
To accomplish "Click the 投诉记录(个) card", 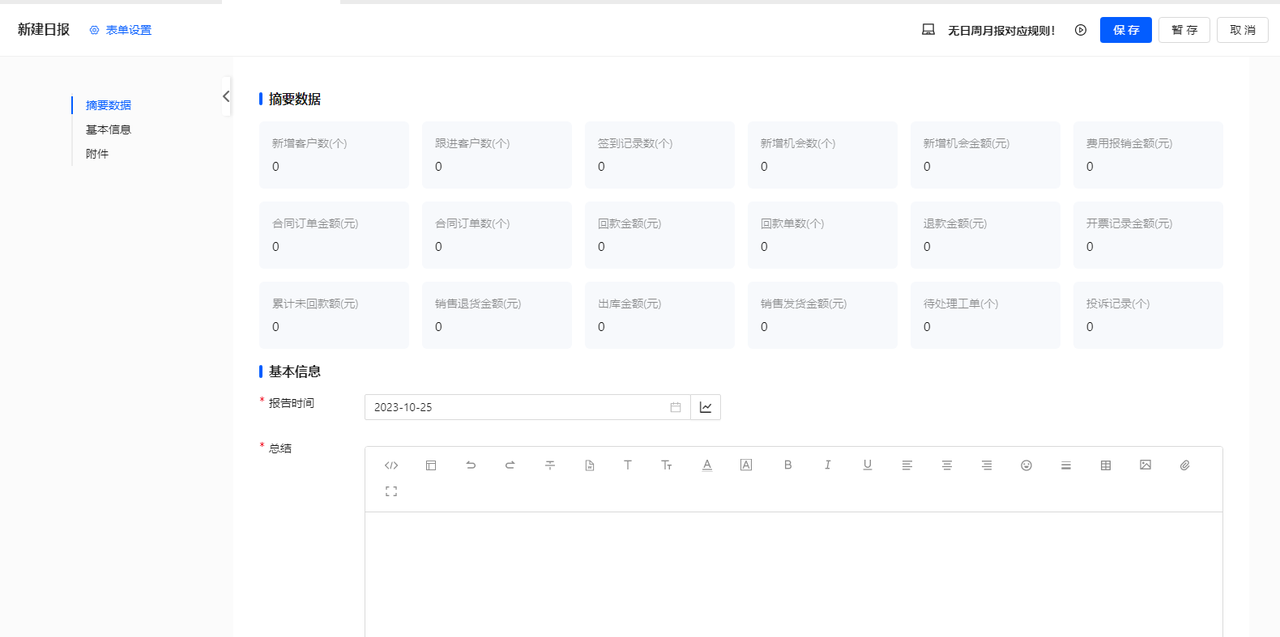I will pos(1148,315).
